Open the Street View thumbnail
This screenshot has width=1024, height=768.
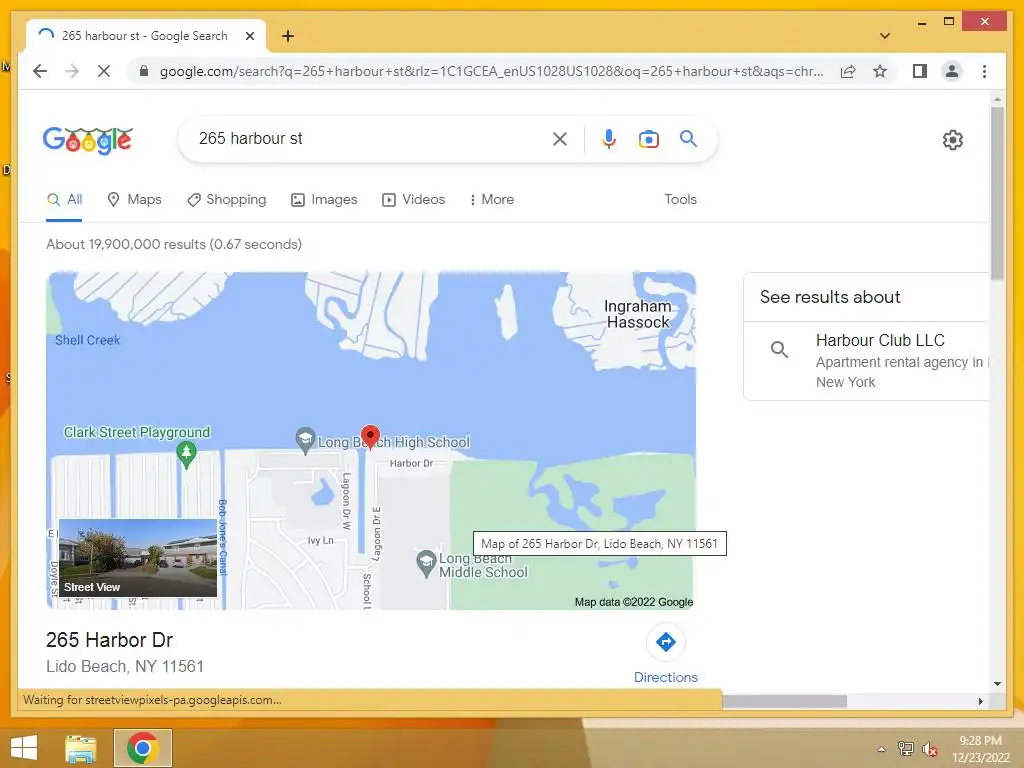tap(138, 558)
